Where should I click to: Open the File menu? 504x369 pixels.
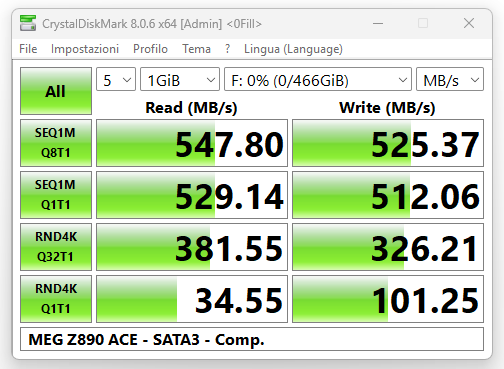28,49
